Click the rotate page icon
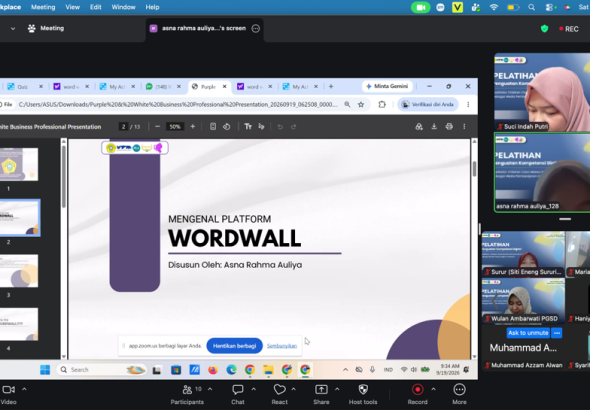The height and width of the screenshot is (410, 590). (x=227, y=127)
